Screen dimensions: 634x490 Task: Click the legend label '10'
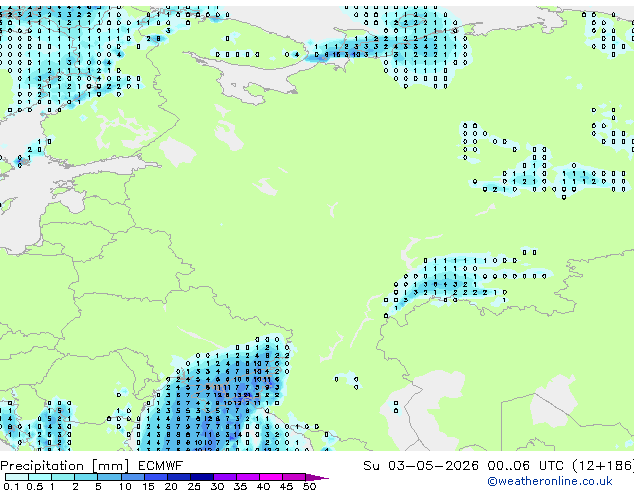(125, 486)
